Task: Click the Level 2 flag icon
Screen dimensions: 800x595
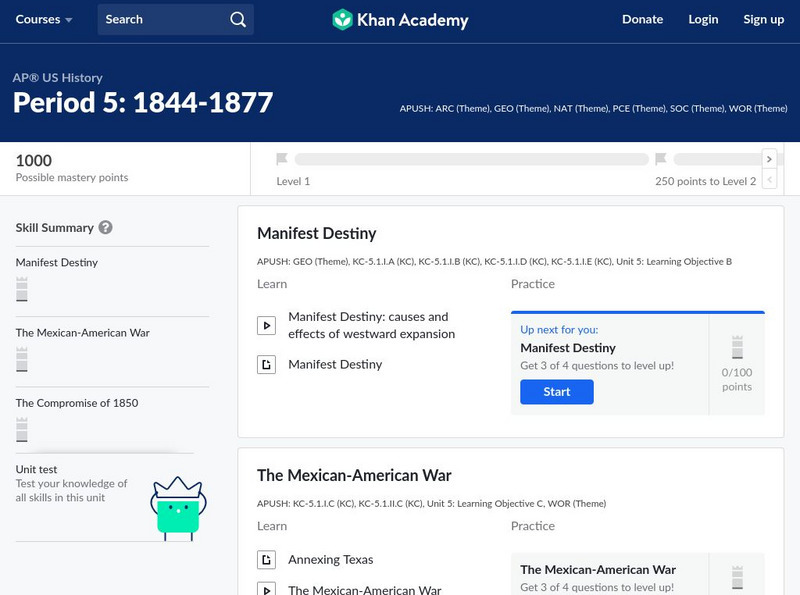Action: tap(661, 159)
